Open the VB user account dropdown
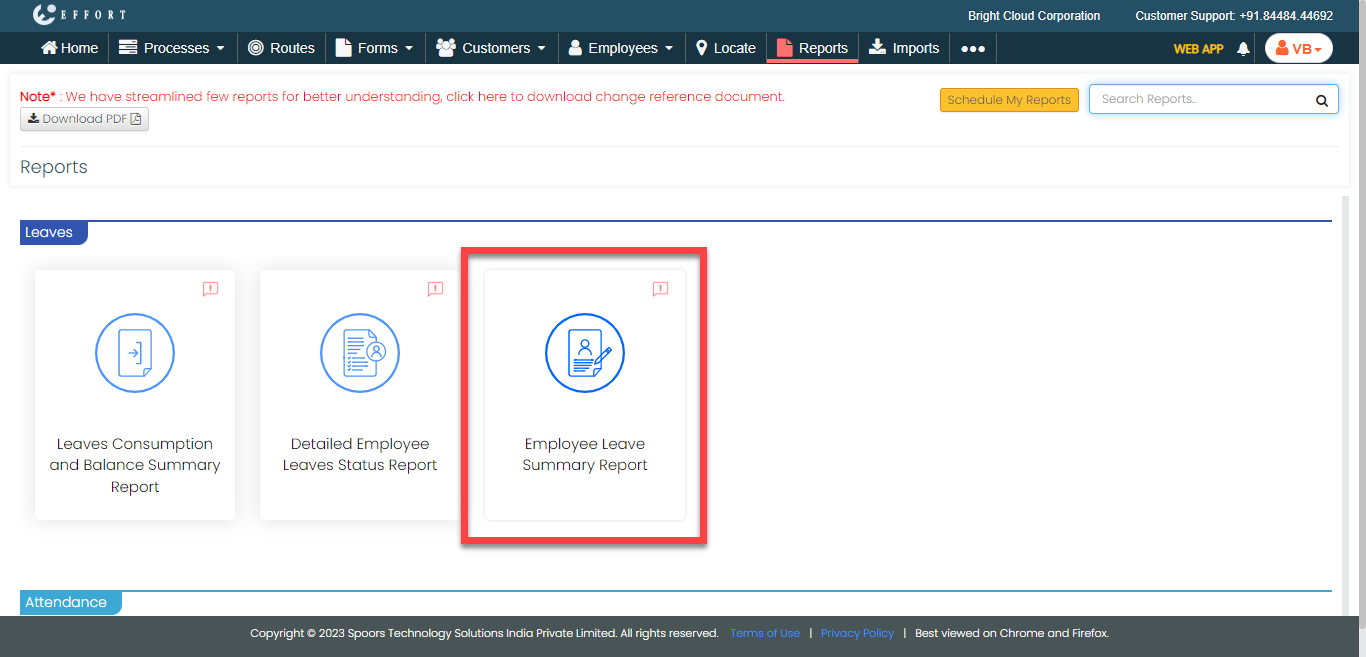This screenshot has width=1366, height=657. click(x=1298, y=48)
